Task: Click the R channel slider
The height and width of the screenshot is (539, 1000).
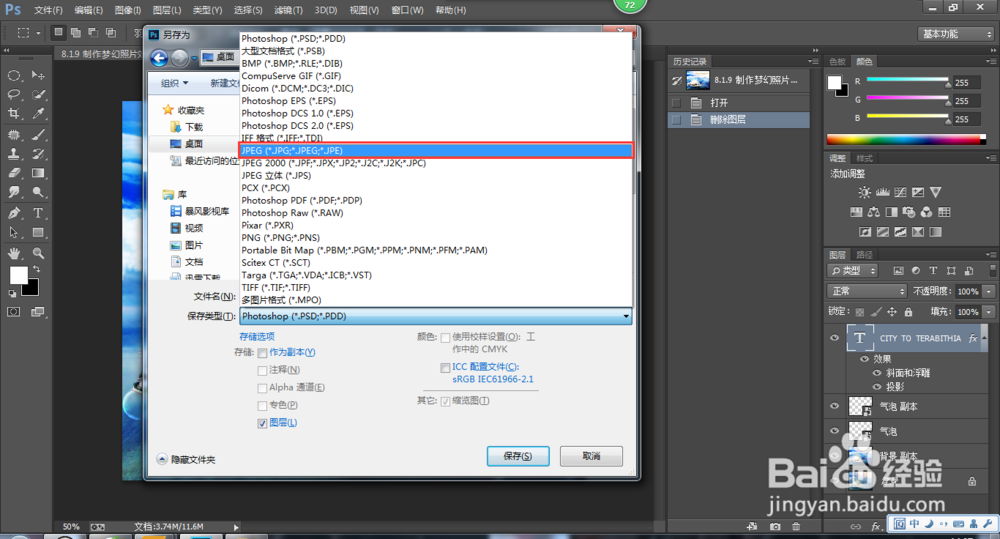Action: click(x=908, y=80)
